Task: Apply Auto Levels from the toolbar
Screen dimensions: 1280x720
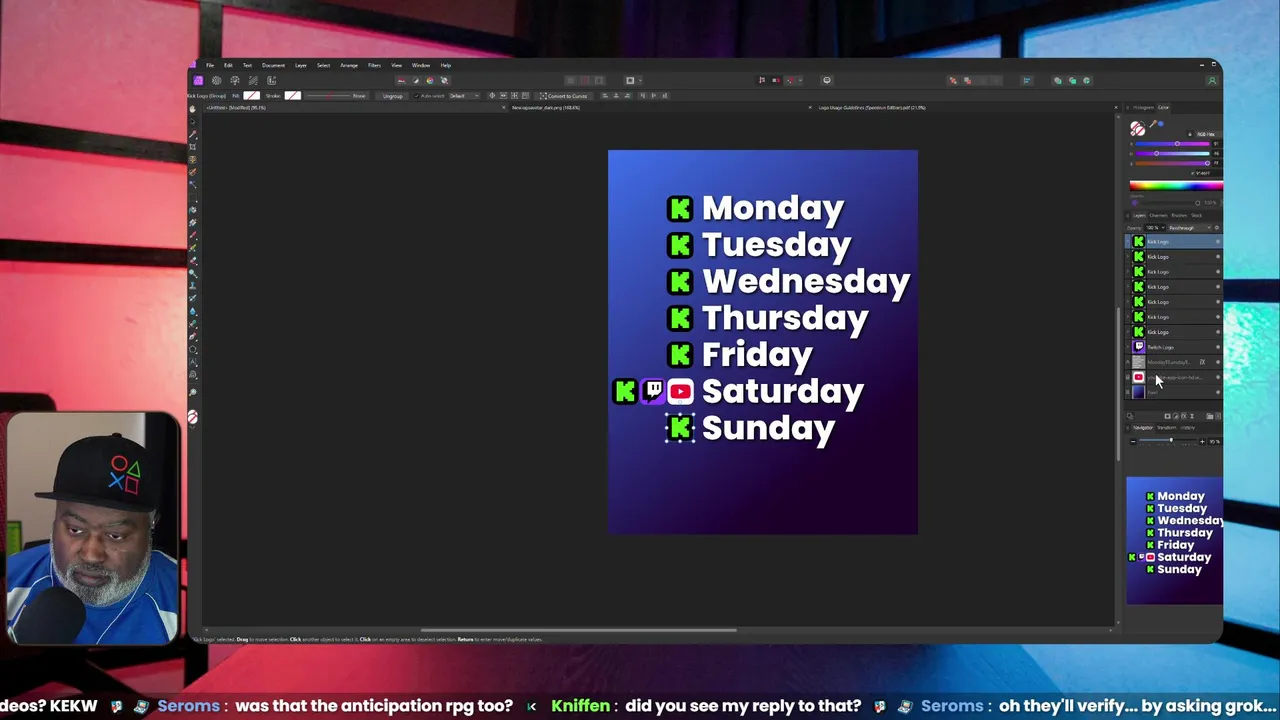Action: coord(402,80)
